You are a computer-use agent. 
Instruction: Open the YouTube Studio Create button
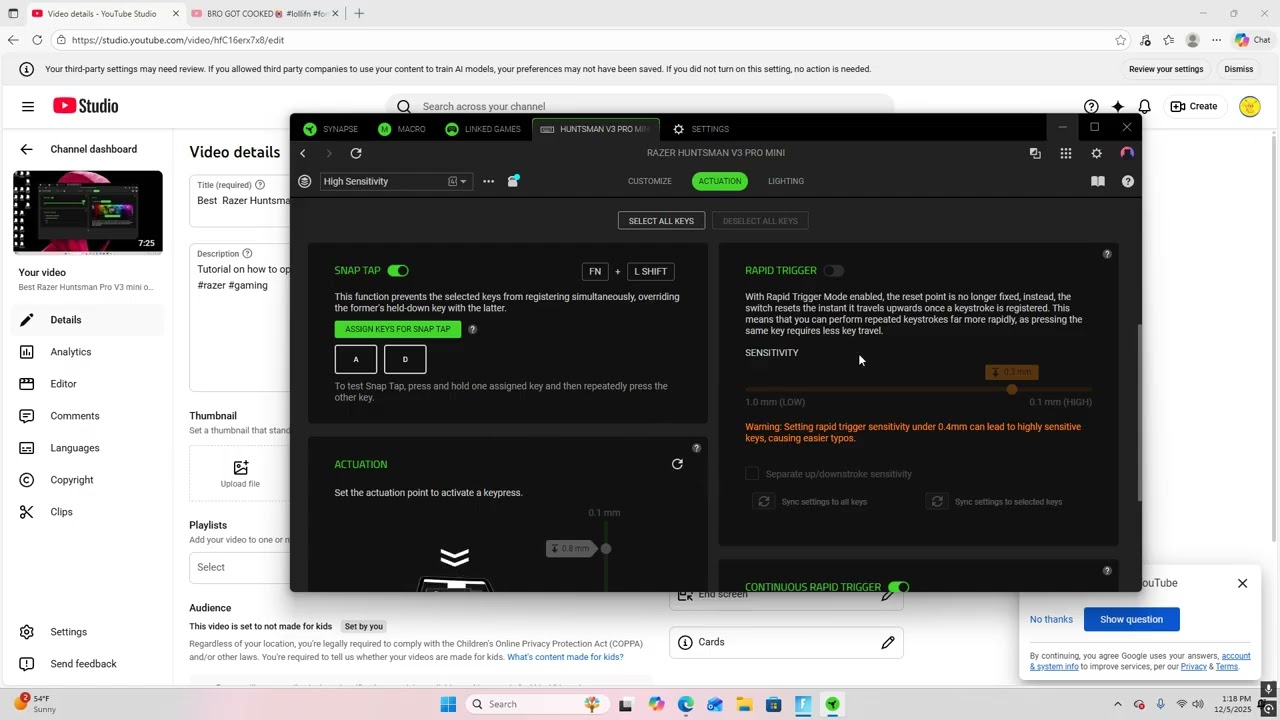(1194, 106)
